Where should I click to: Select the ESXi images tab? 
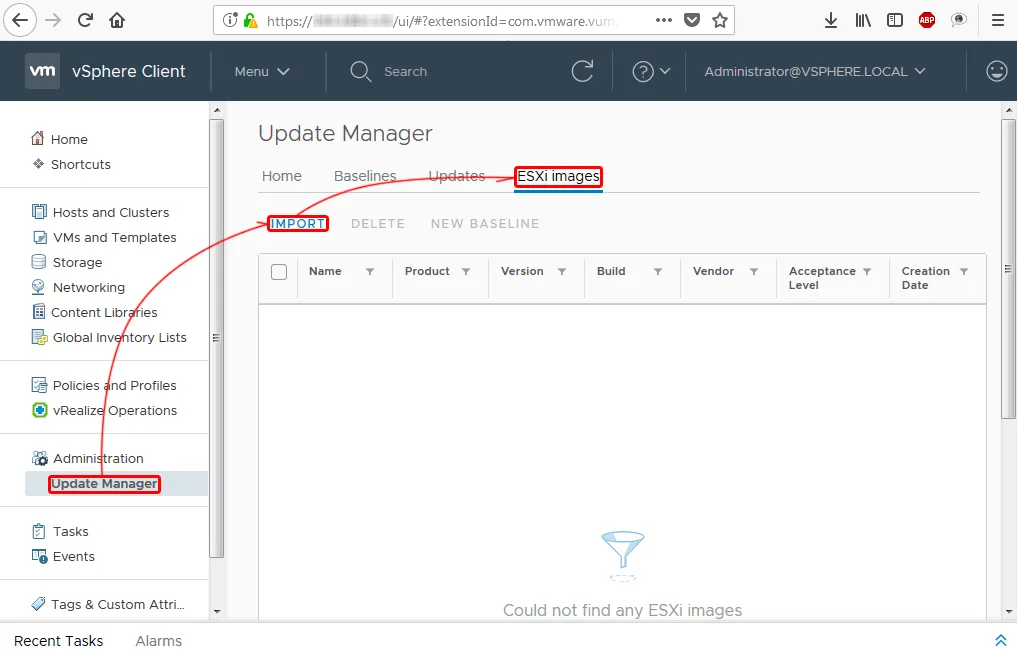558,176
